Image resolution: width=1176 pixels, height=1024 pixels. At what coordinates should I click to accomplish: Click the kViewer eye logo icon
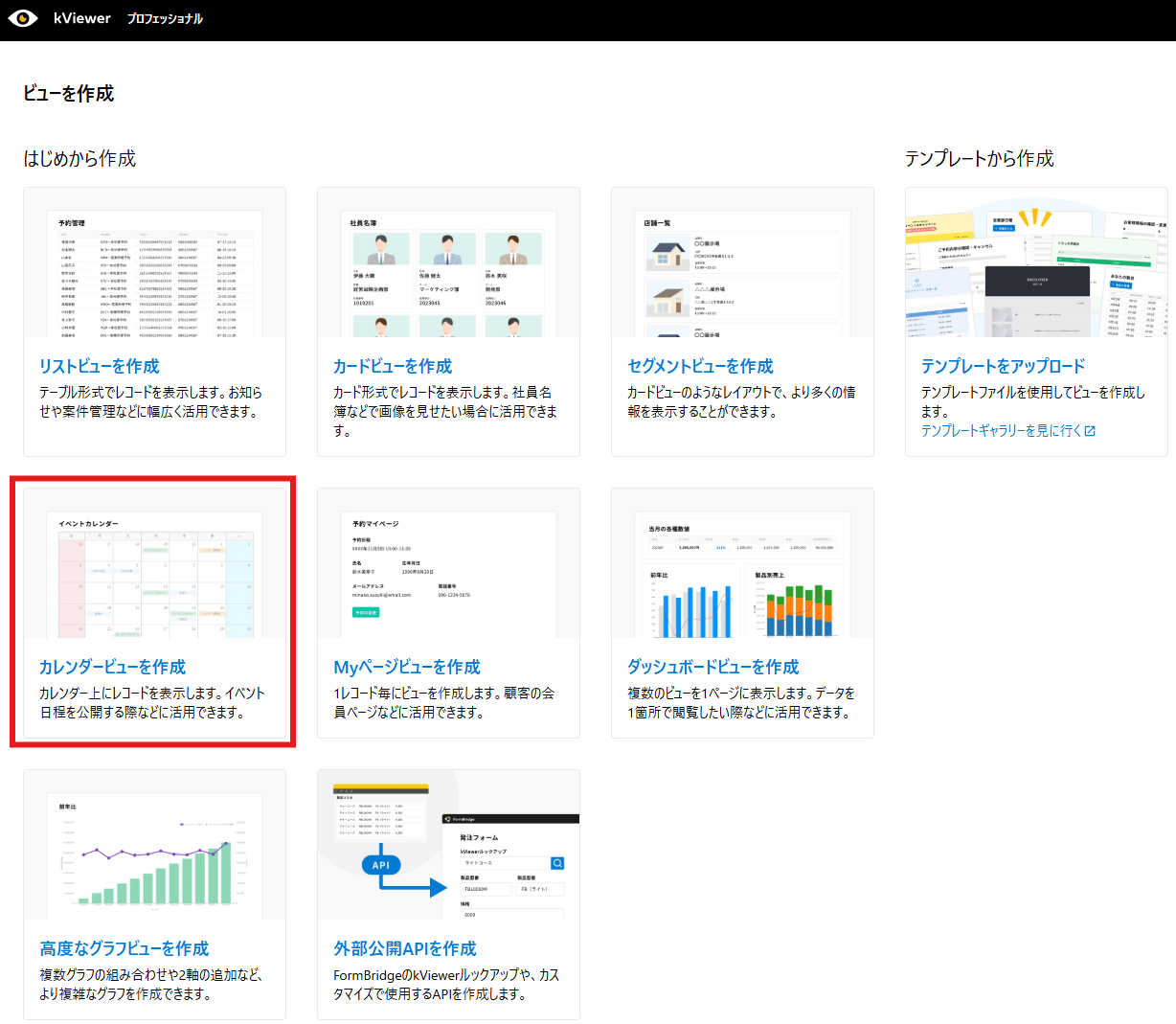pyautogui.click(x=23, y=18)
